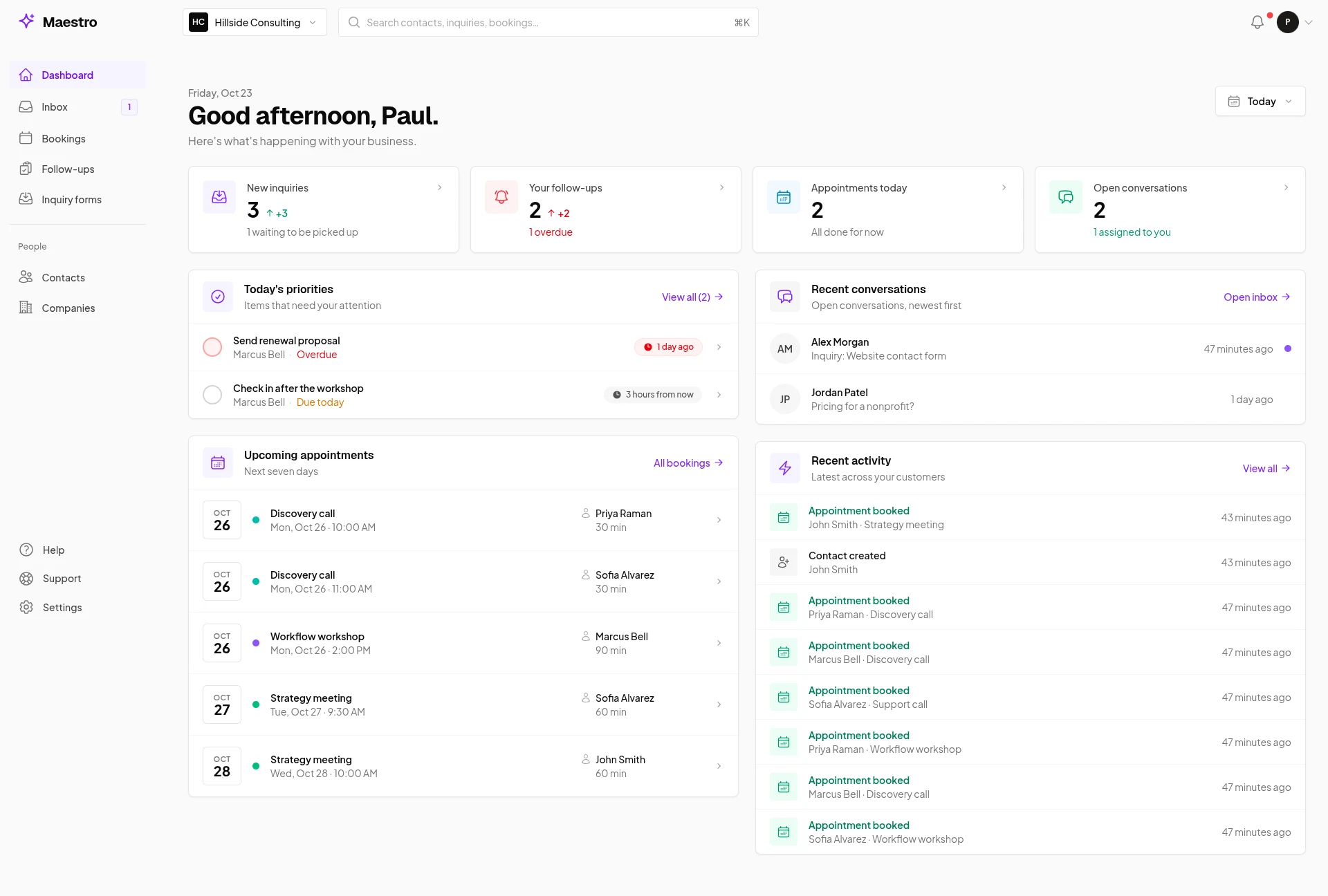Viewport: 1328px width, 896px height.
Task: Click the search magnifier icon
Action: pos(354,22)
